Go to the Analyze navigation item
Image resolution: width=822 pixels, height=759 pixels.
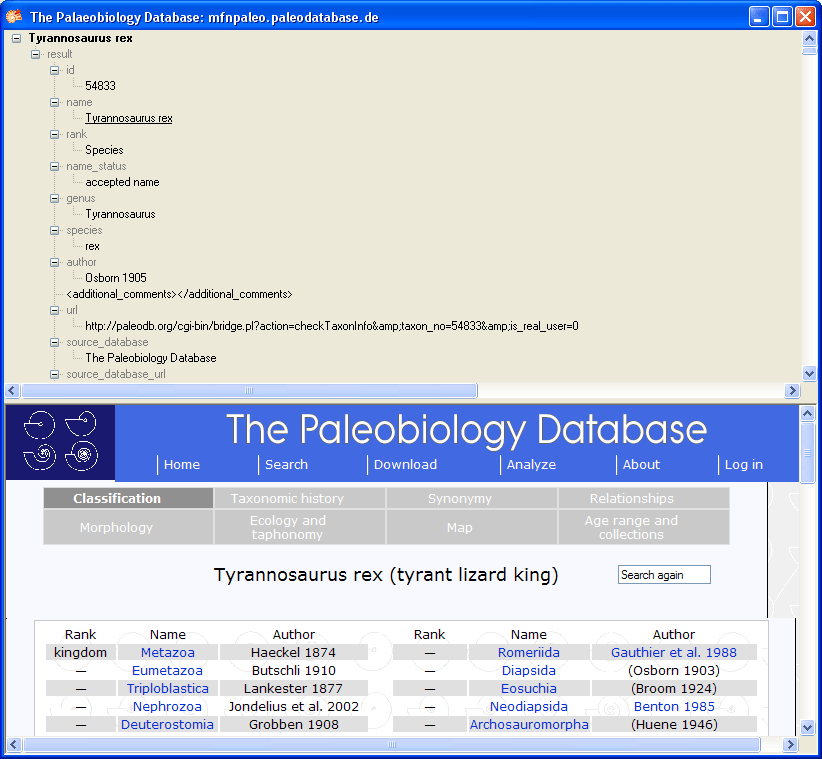click(531, 464)
